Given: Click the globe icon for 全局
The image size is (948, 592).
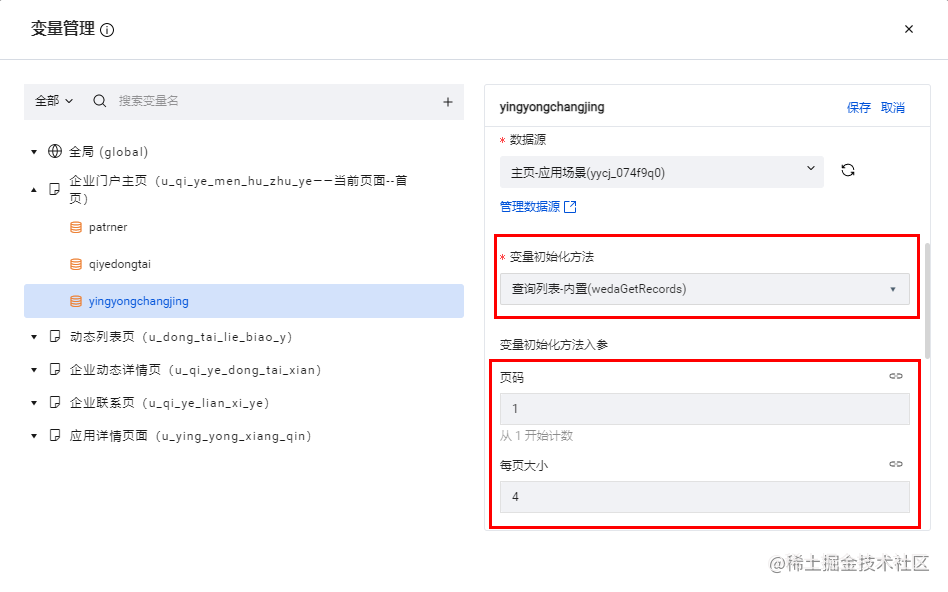Looking at the screenshot, I should [x=55, y=151].
